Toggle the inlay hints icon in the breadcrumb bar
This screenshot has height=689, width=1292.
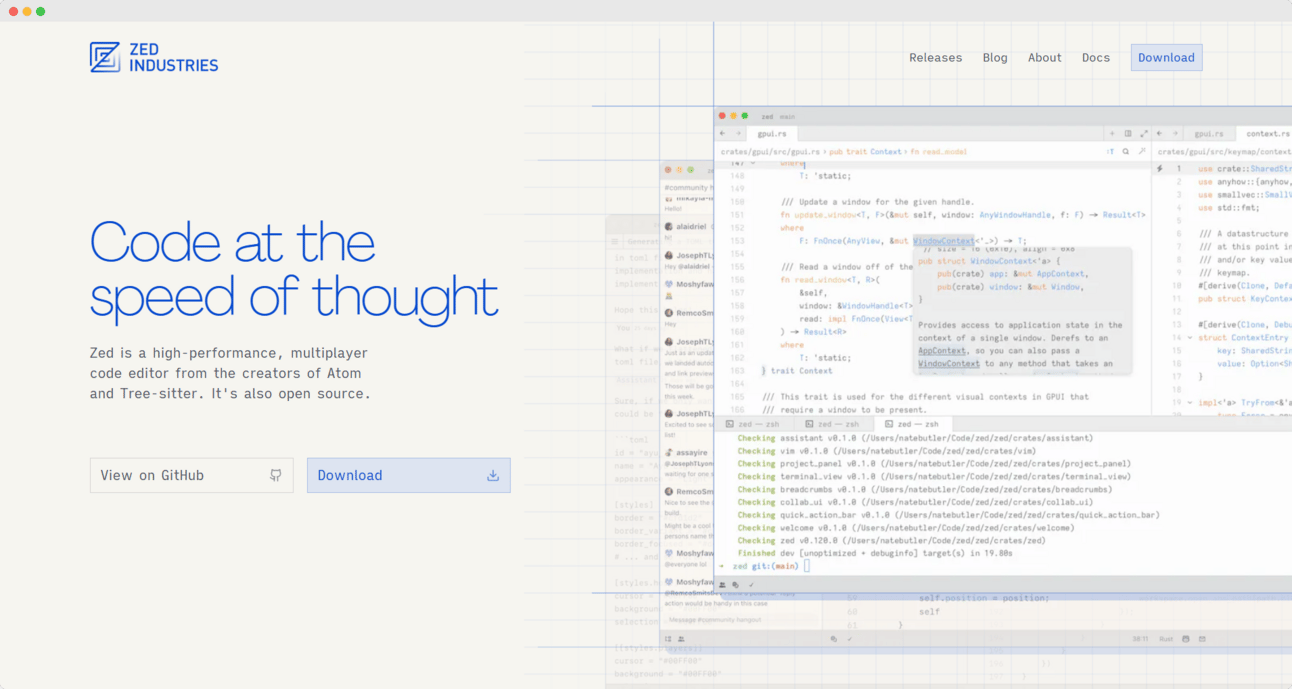pos(1110,152)
